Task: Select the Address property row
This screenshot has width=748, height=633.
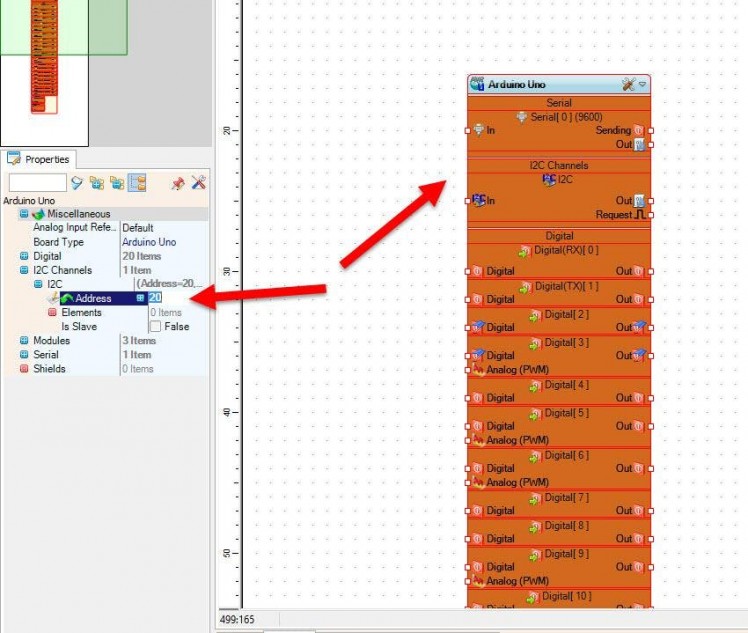Action: pyautogui.click(x=106, y=298)
